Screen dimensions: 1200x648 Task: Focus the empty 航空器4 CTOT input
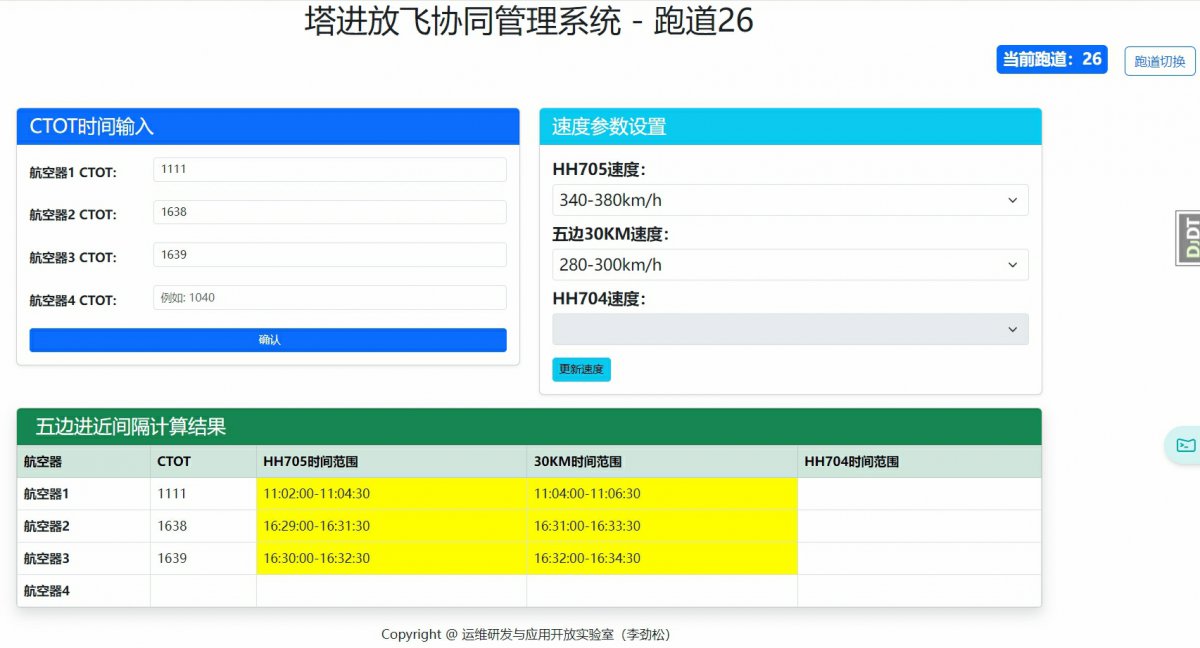tap(329, 297)
